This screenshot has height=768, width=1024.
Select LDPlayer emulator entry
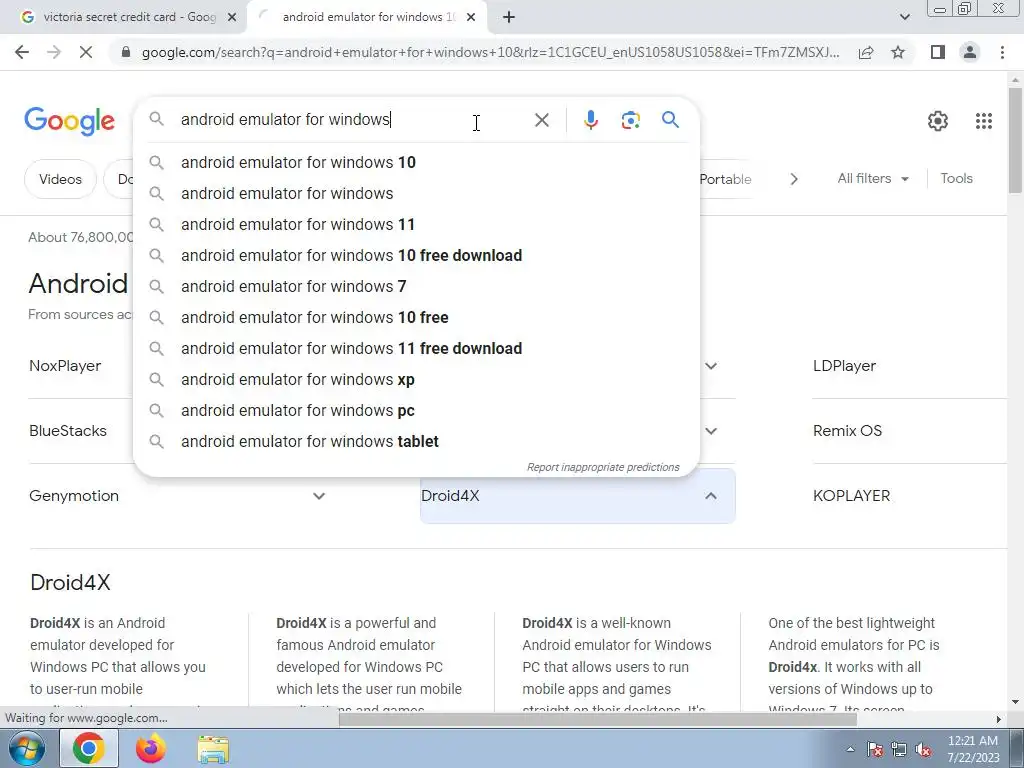click(x=844, y=366)
